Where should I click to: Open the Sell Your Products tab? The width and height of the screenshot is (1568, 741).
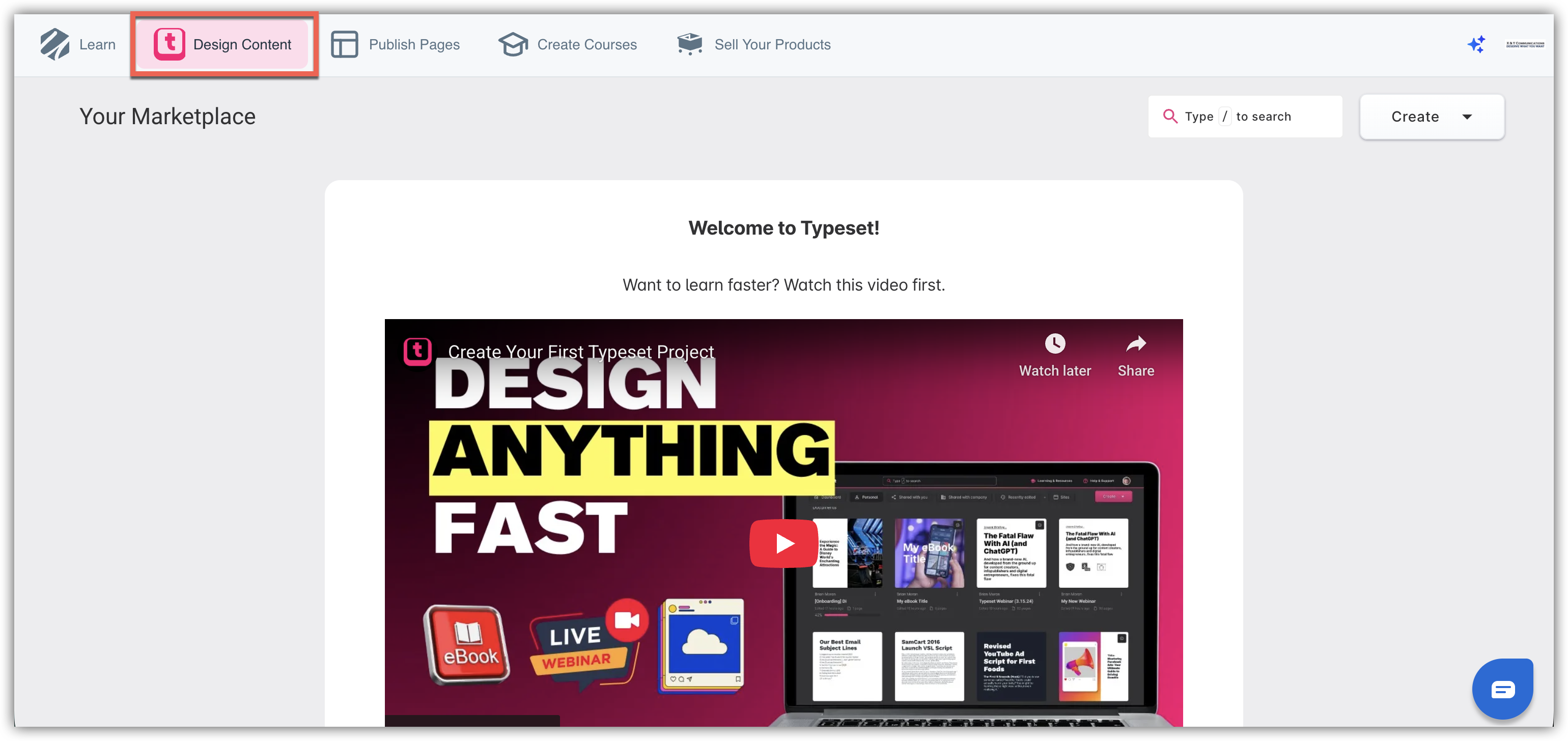click(772, 44)
